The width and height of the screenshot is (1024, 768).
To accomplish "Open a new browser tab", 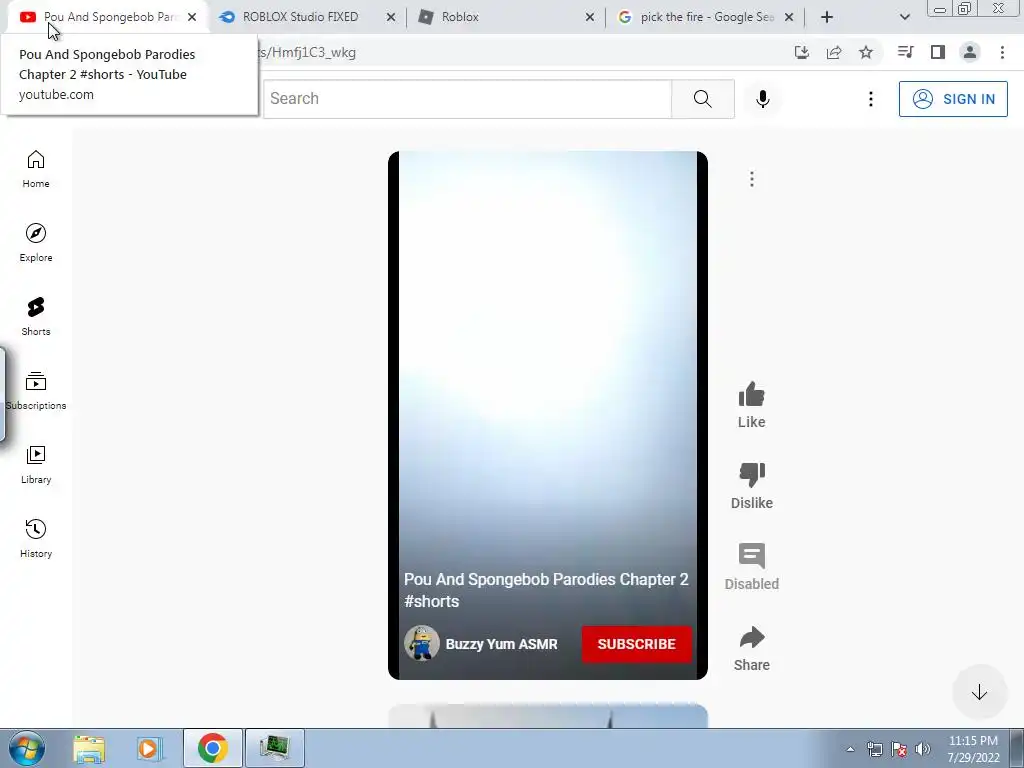I will (827, 17).
